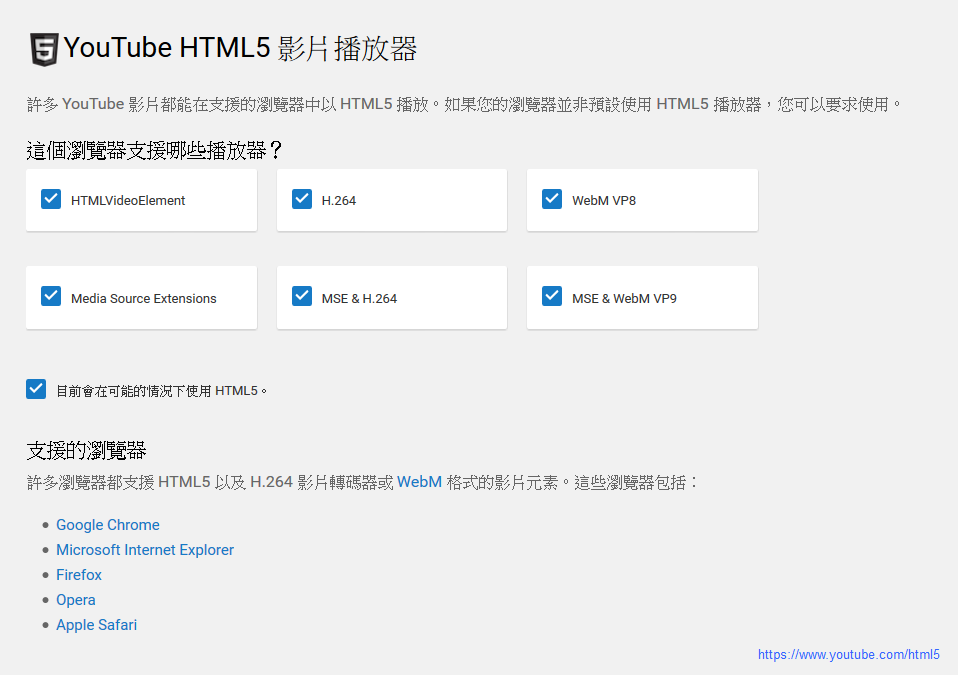Click the 支援的瀏覽器 section heading
958x675 pixels.
87,450
